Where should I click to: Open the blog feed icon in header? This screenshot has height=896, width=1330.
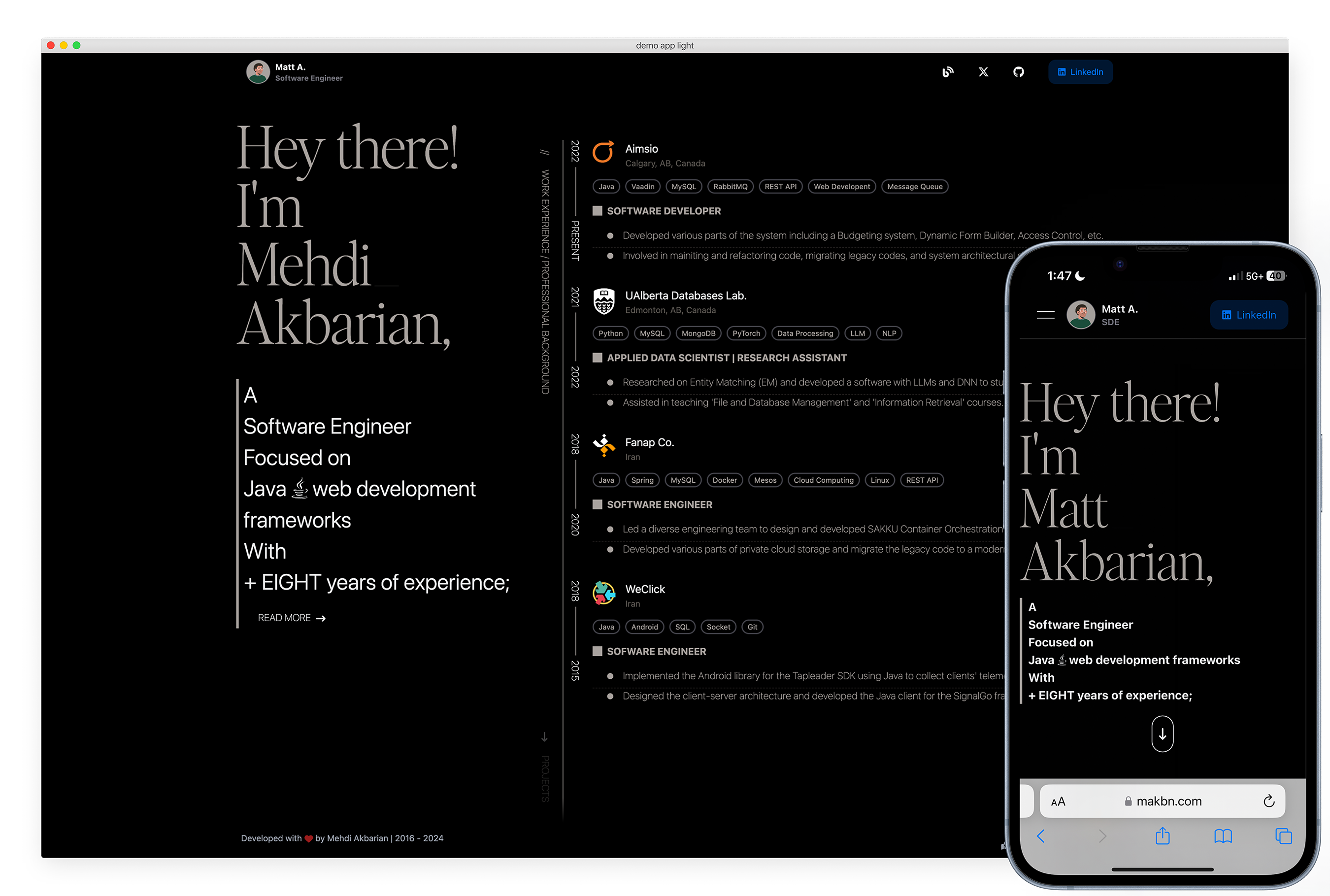pos(948,72)
